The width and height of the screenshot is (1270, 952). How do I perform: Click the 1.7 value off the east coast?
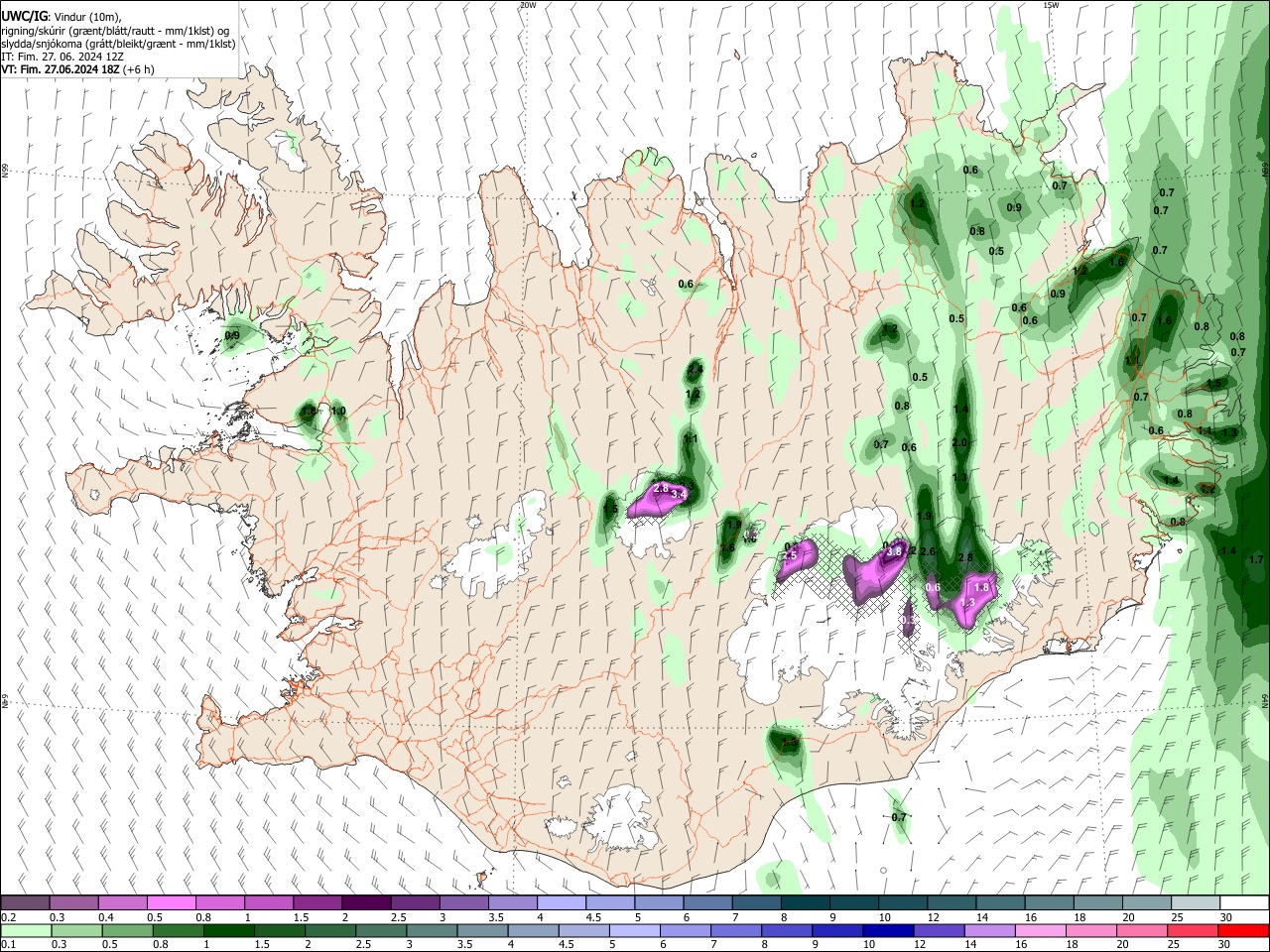[x=1256, y=560]
